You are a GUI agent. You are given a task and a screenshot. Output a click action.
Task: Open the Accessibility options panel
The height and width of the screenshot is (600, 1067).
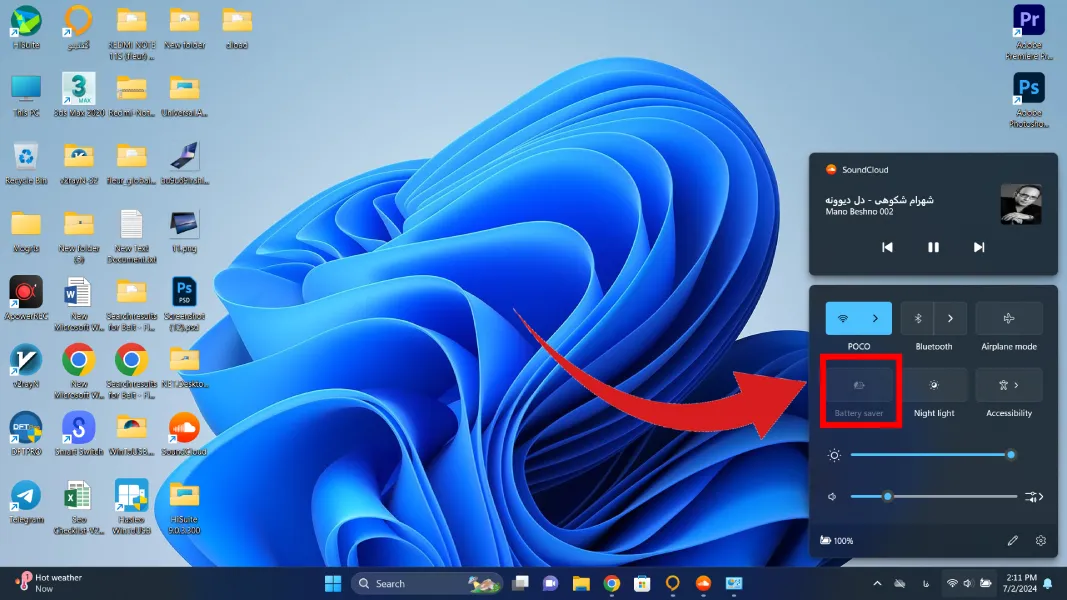click(x=1008, y=385)
